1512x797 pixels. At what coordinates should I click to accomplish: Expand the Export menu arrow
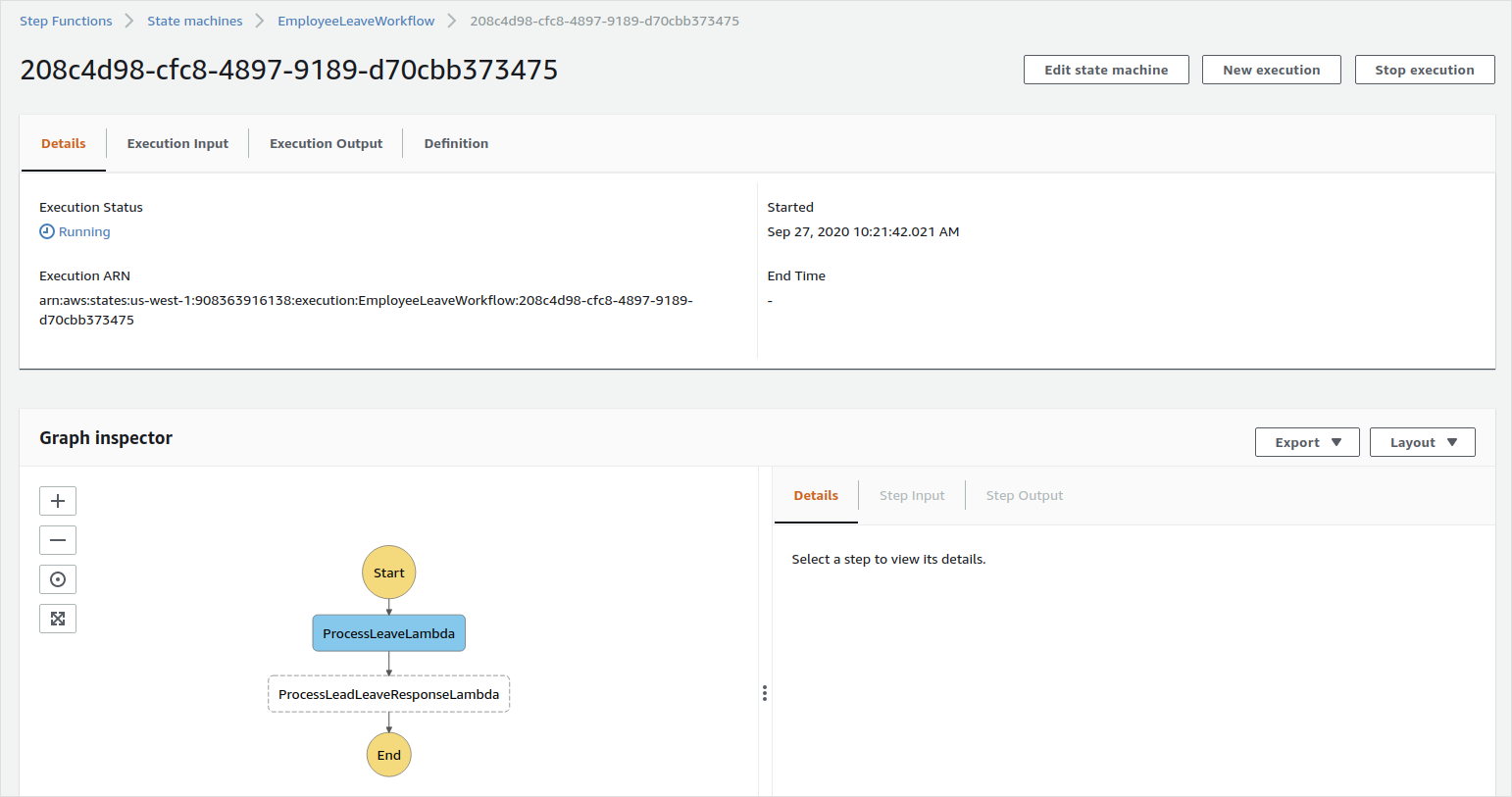[x=1336, y=442]
